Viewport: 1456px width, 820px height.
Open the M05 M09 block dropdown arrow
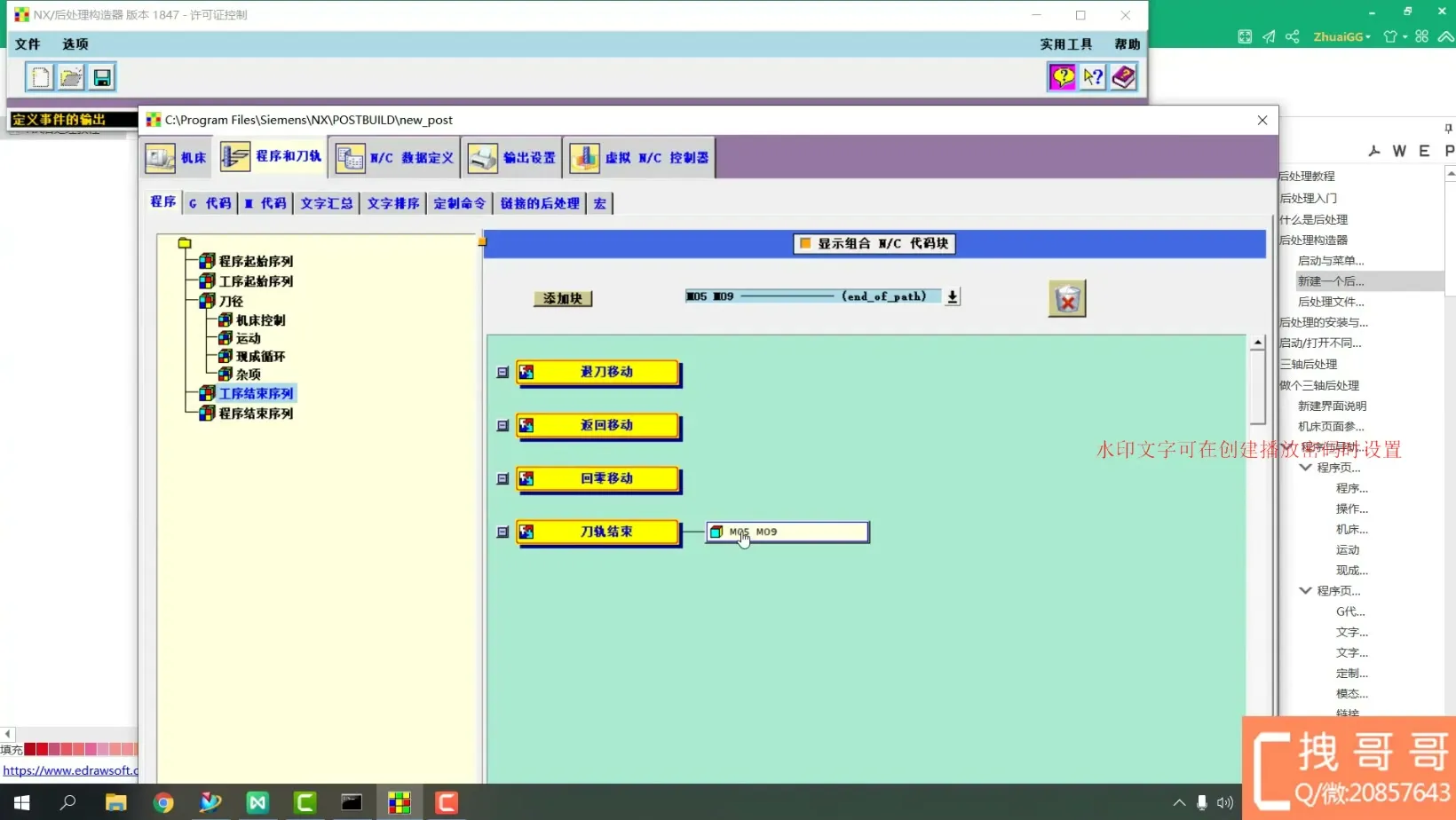952,297
